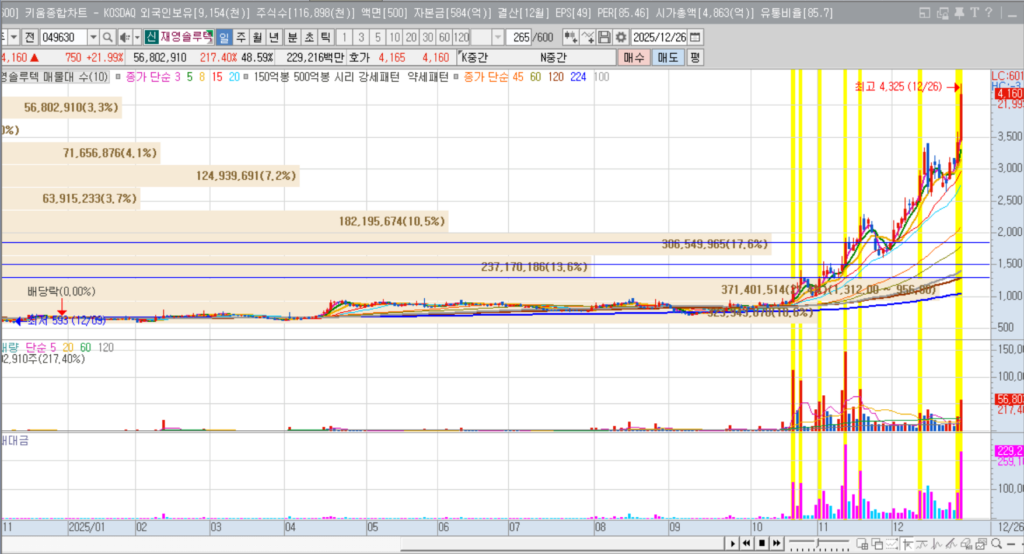1024x554 pixels.
Task: Click the 매수 (buy) button
Action: pyautogui.click(x=634, y=57)
